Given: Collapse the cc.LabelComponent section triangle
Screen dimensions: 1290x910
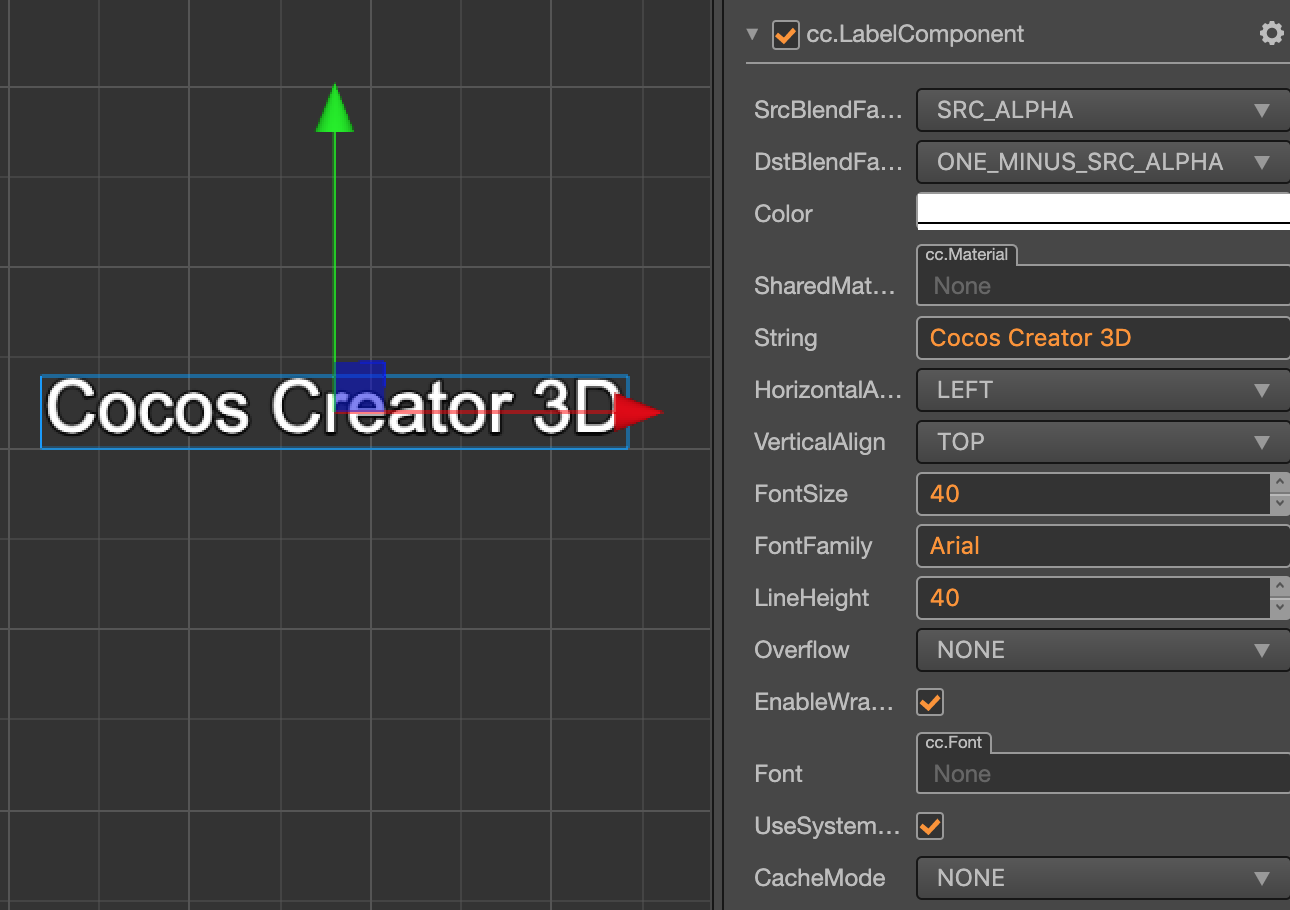Looking at the screenshot, I should [752, 34].
